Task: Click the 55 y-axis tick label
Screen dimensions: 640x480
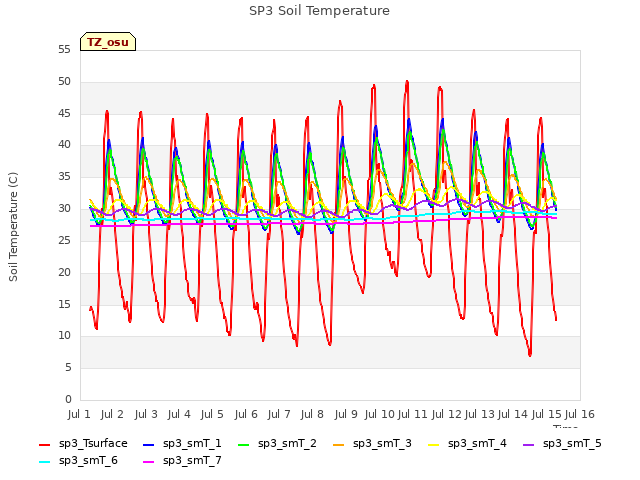Action: click(x=64, y=49)
